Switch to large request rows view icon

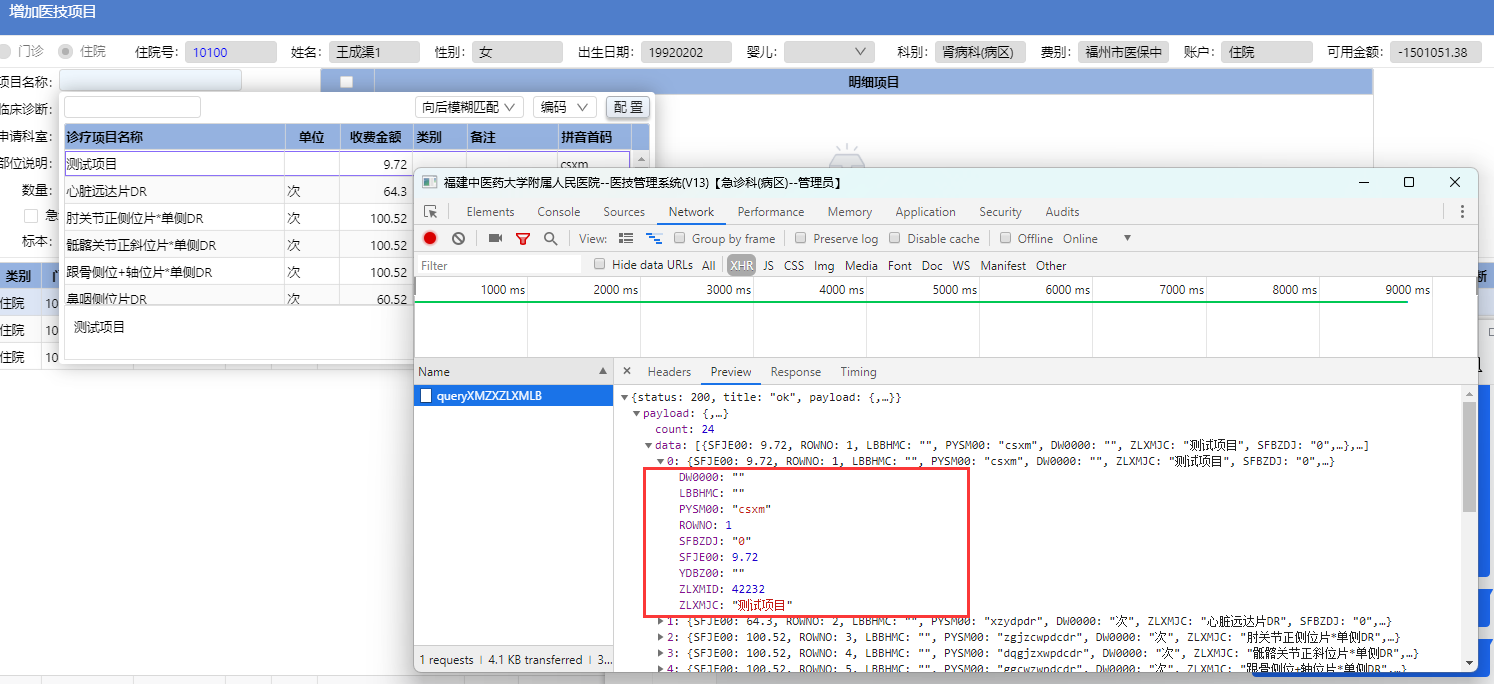point(626,238)
